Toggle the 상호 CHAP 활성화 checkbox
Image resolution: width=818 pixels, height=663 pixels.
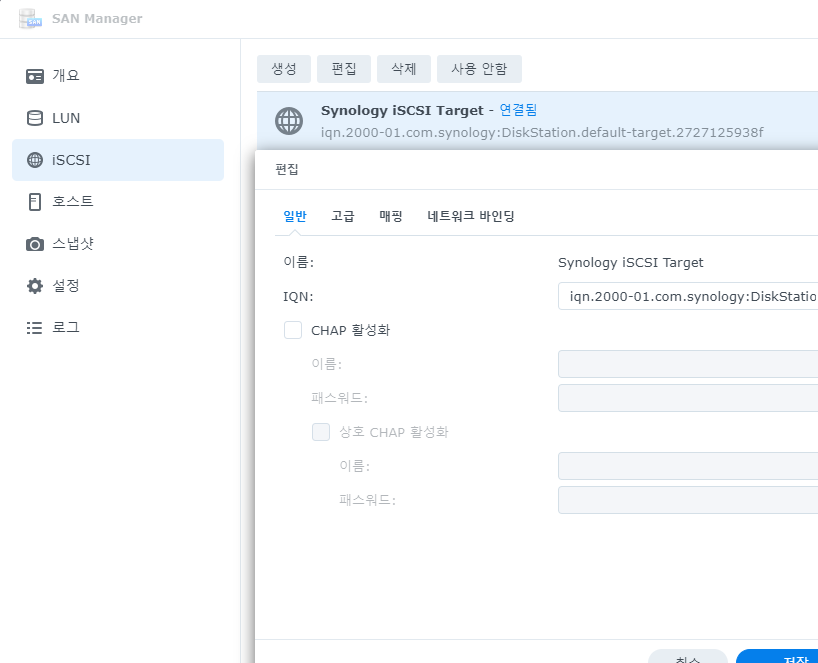point(321,432)
